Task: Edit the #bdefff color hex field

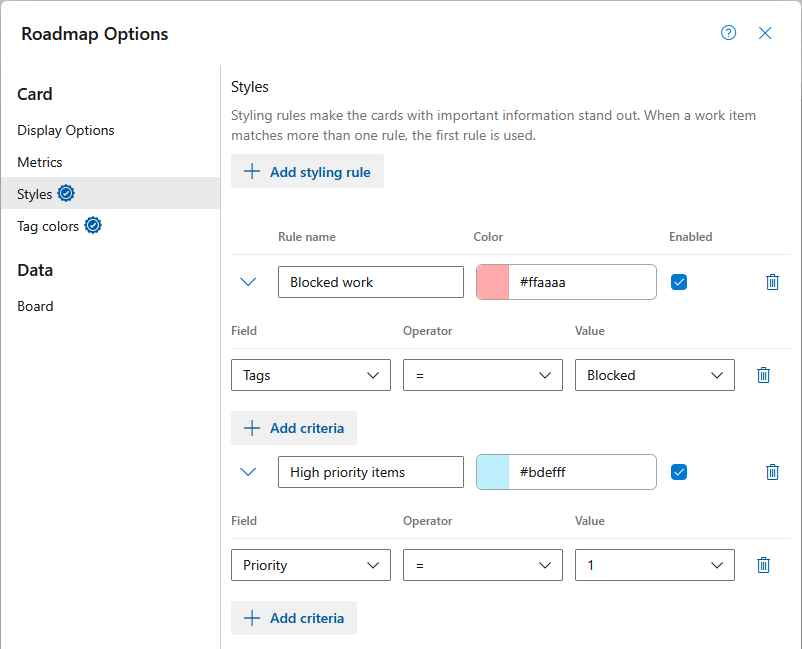Action: [x=583, y=472]
